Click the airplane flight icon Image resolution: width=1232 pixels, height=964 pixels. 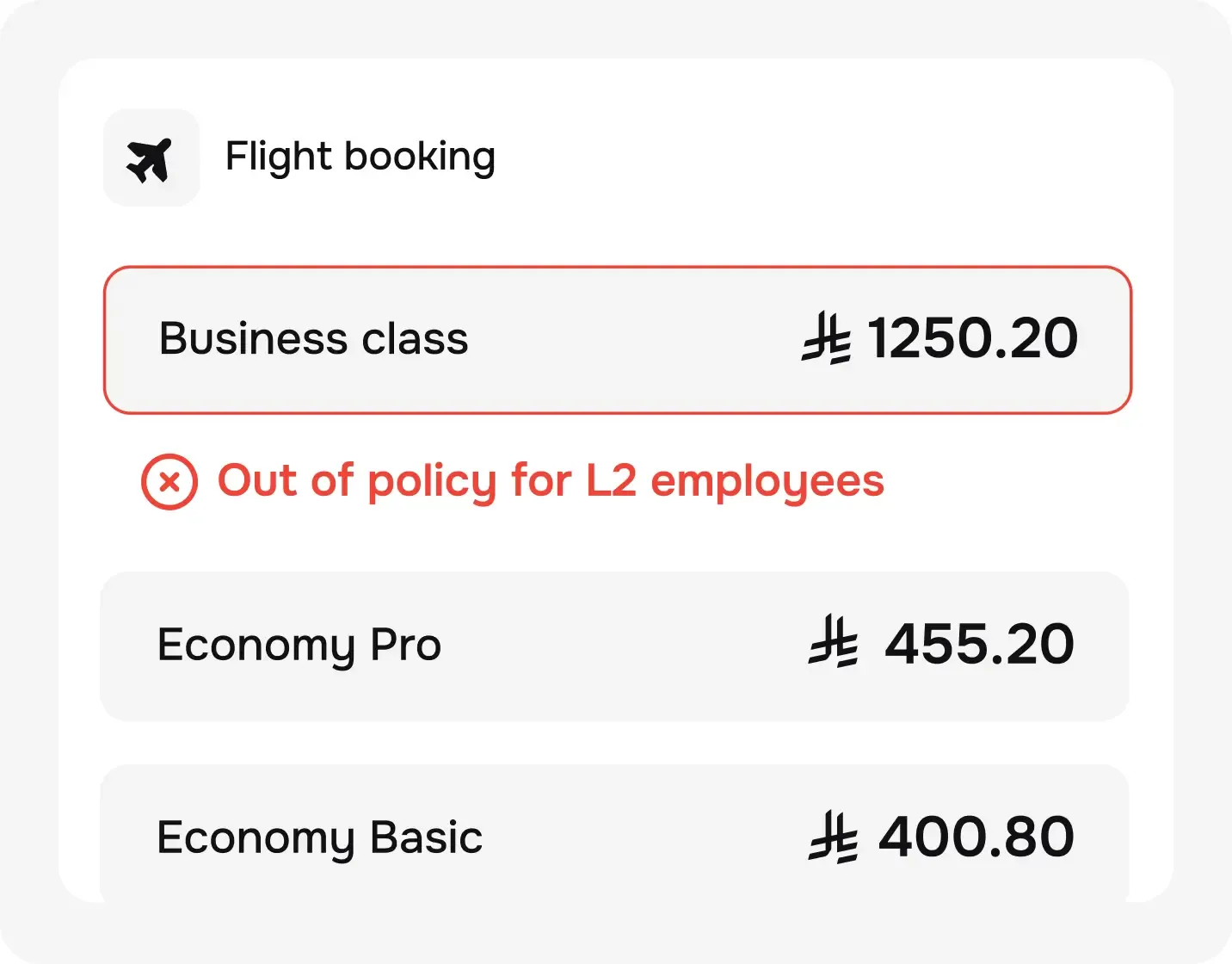click(150, 159)
